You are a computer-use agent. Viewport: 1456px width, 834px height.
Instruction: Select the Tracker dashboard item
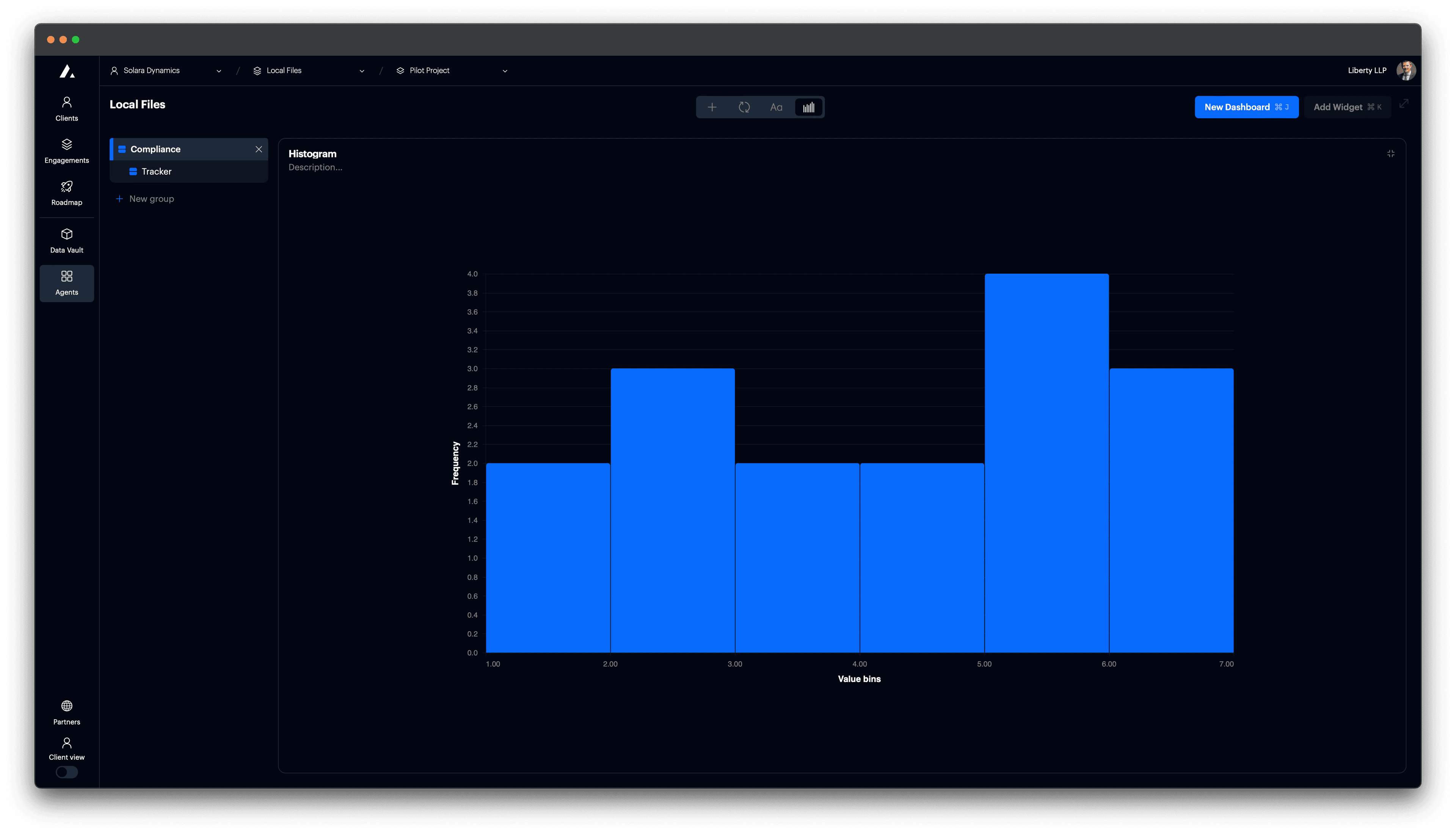pos(156,171)
